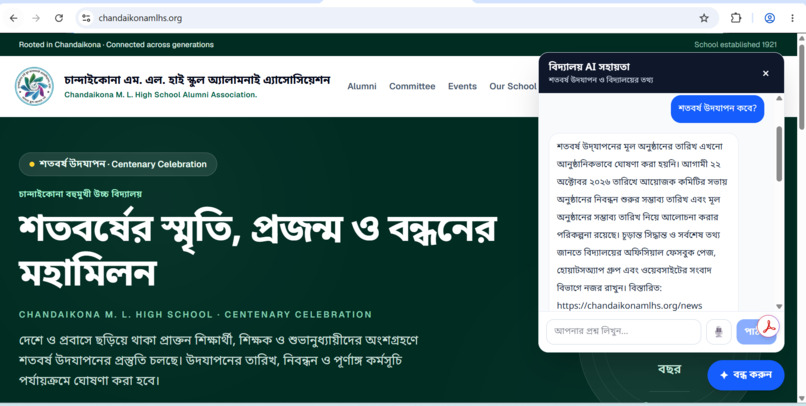
Task: Click the chat scrollbar down arrow
Action: (779, 306)
